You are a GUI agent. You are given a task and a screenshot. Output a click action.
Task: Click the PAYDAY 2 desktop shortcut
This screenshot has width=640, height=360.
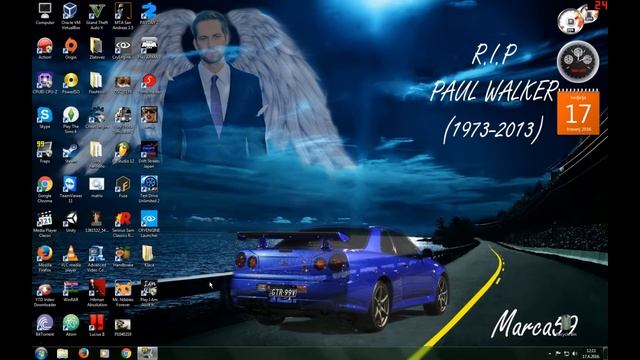[x=149, y=13]
